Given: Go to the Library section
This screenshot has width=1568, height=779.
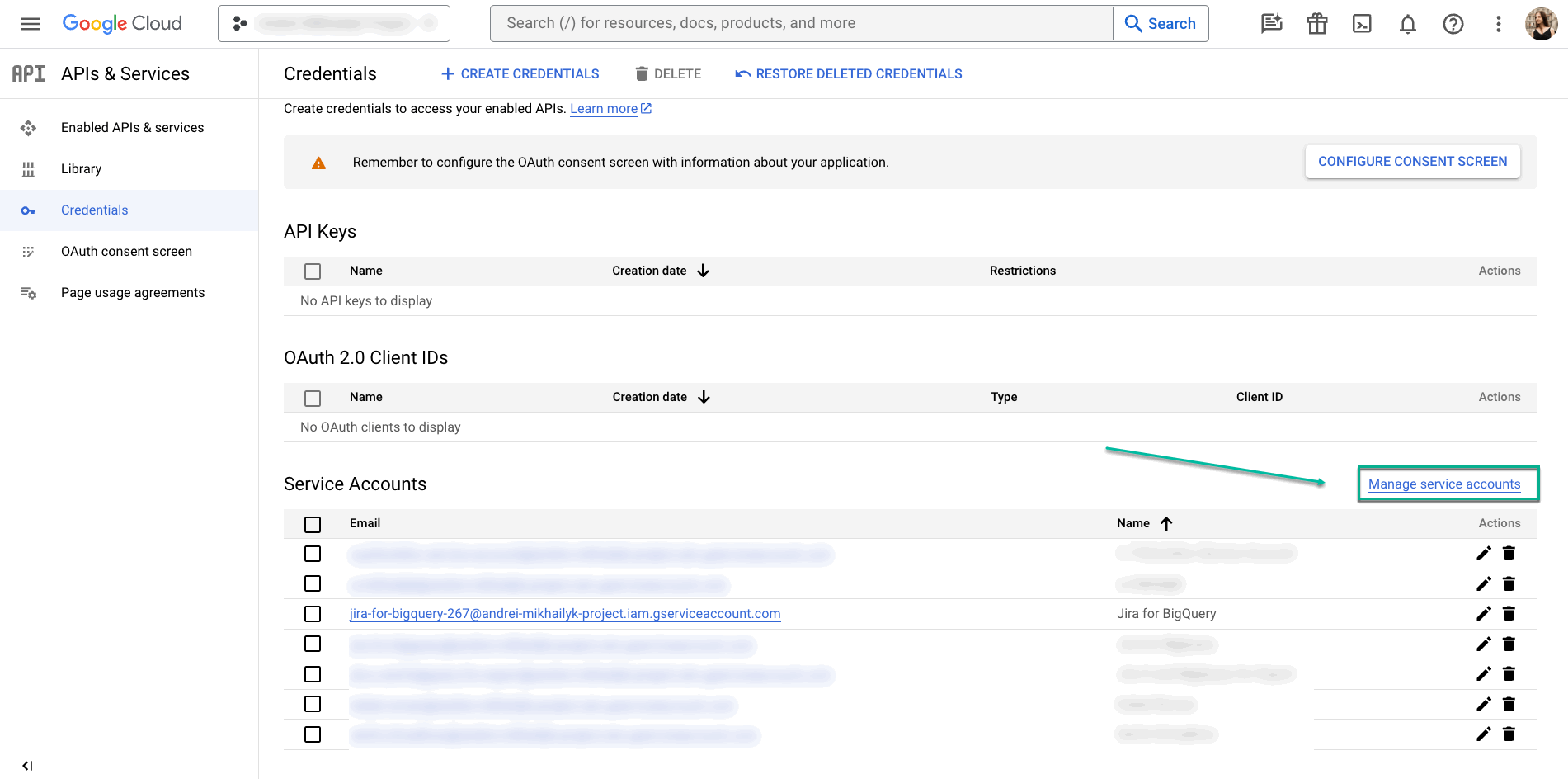Looking at the screenshot, I should (81, 168).
